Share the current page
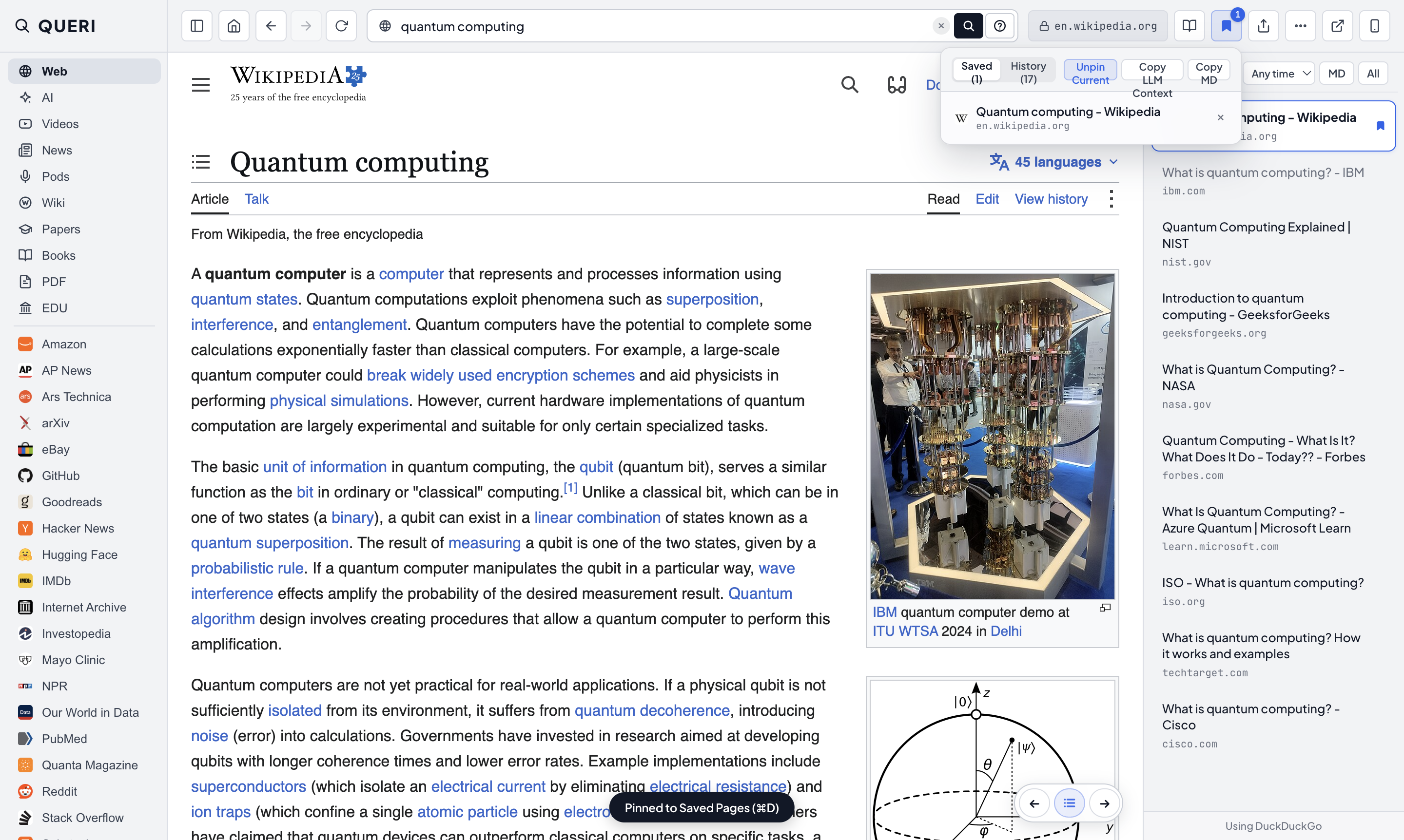Screen dimensions: 1404x840 (x=1263, y=26)
